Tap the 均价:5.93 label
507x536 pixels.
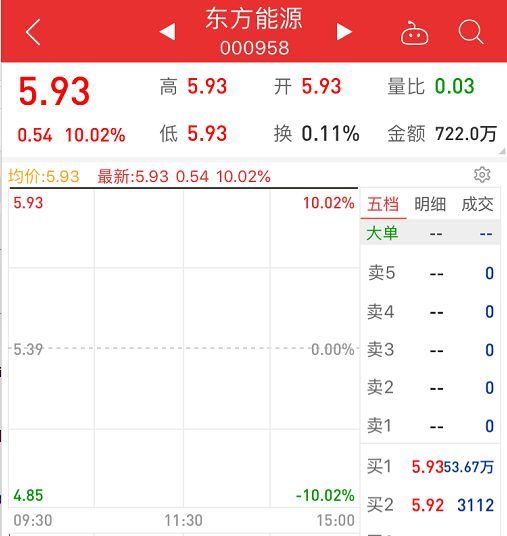tap(43, 177)
